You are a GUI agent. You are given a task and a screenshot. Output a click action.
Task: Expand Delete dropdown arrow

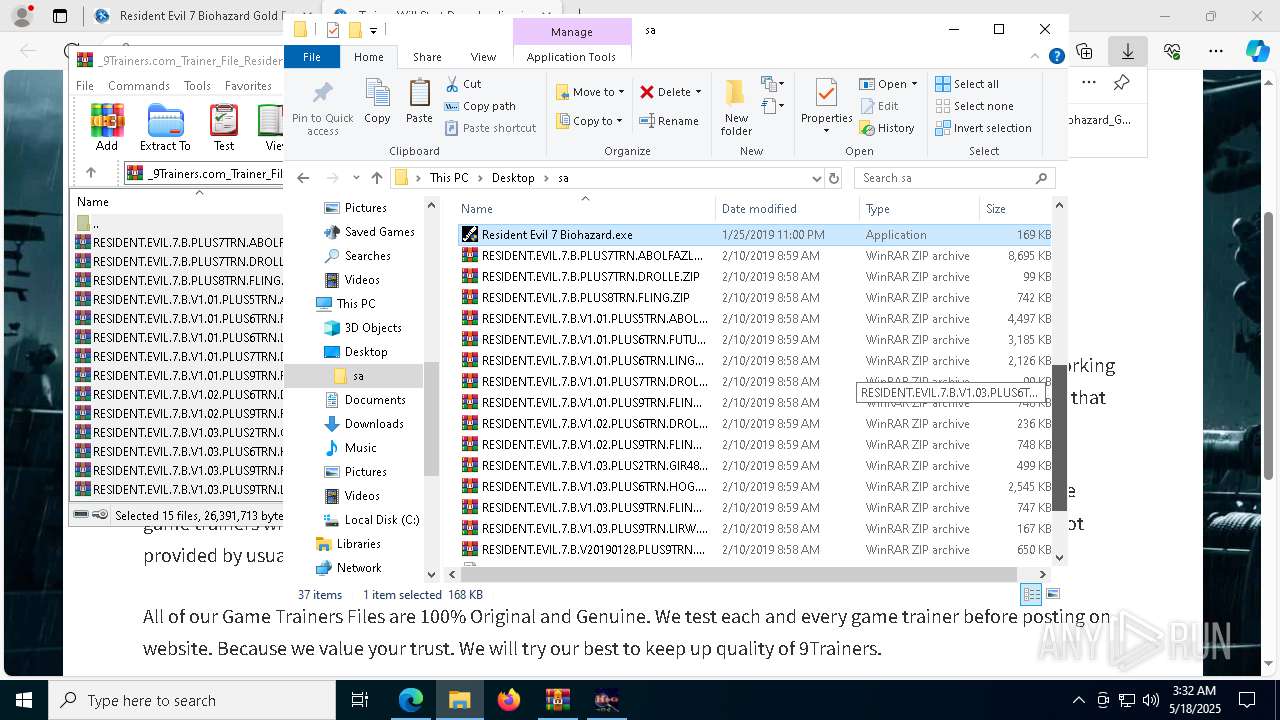point(698,92)
